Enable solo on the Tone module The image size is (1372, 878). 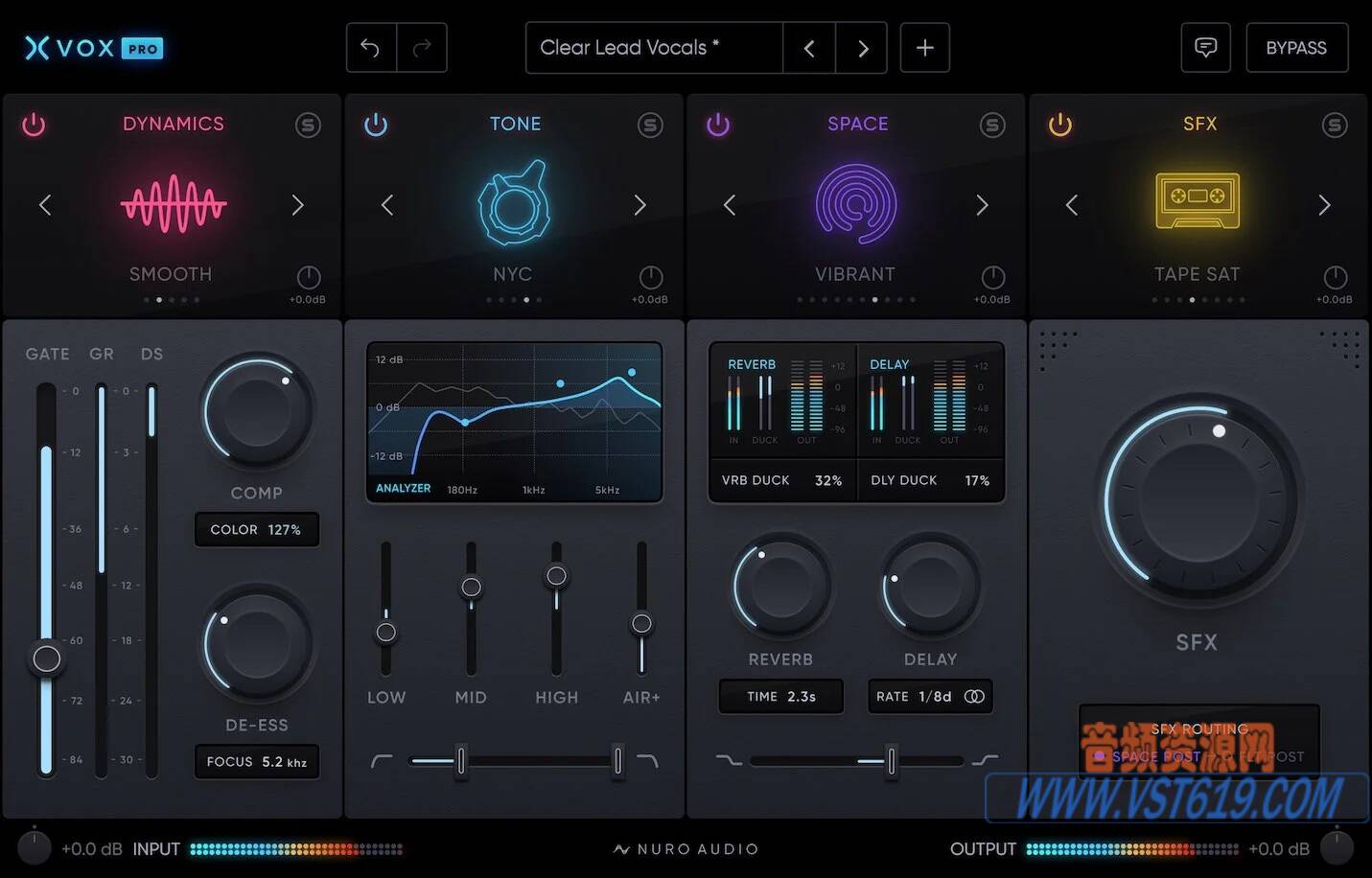(650, 124)
